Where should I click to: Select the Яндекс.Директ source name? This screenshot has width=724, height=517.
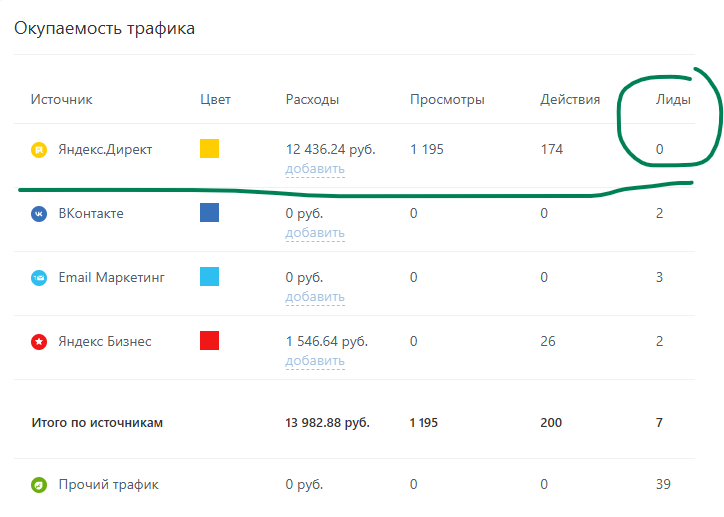(x=105, y=150)
